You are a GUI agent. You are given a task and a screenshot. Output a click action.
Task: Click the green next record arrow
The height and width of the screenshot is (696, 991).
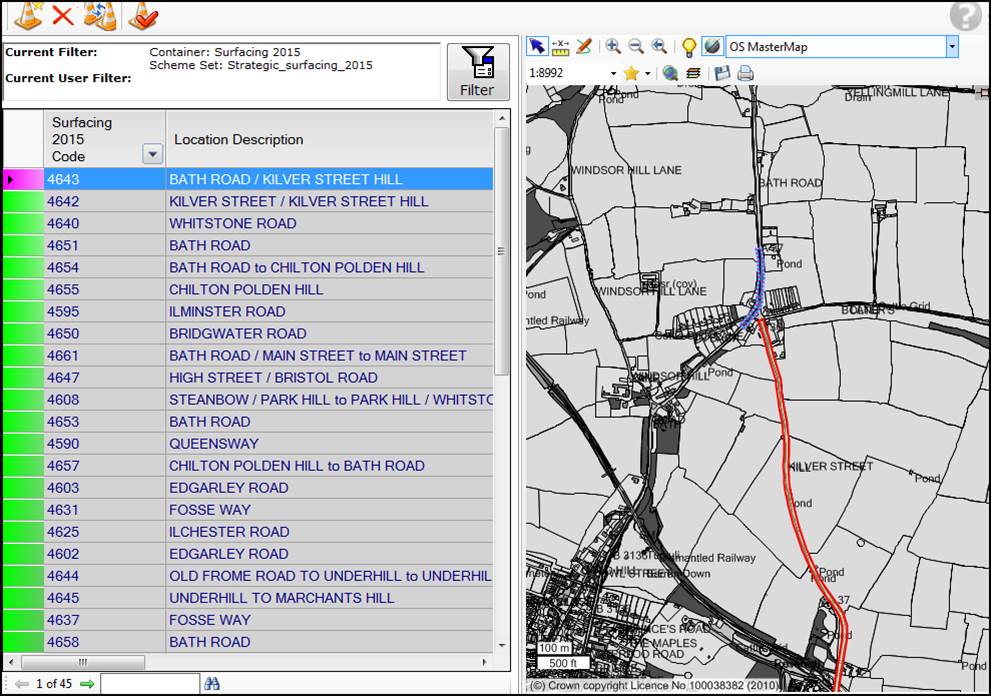point(88,684)
